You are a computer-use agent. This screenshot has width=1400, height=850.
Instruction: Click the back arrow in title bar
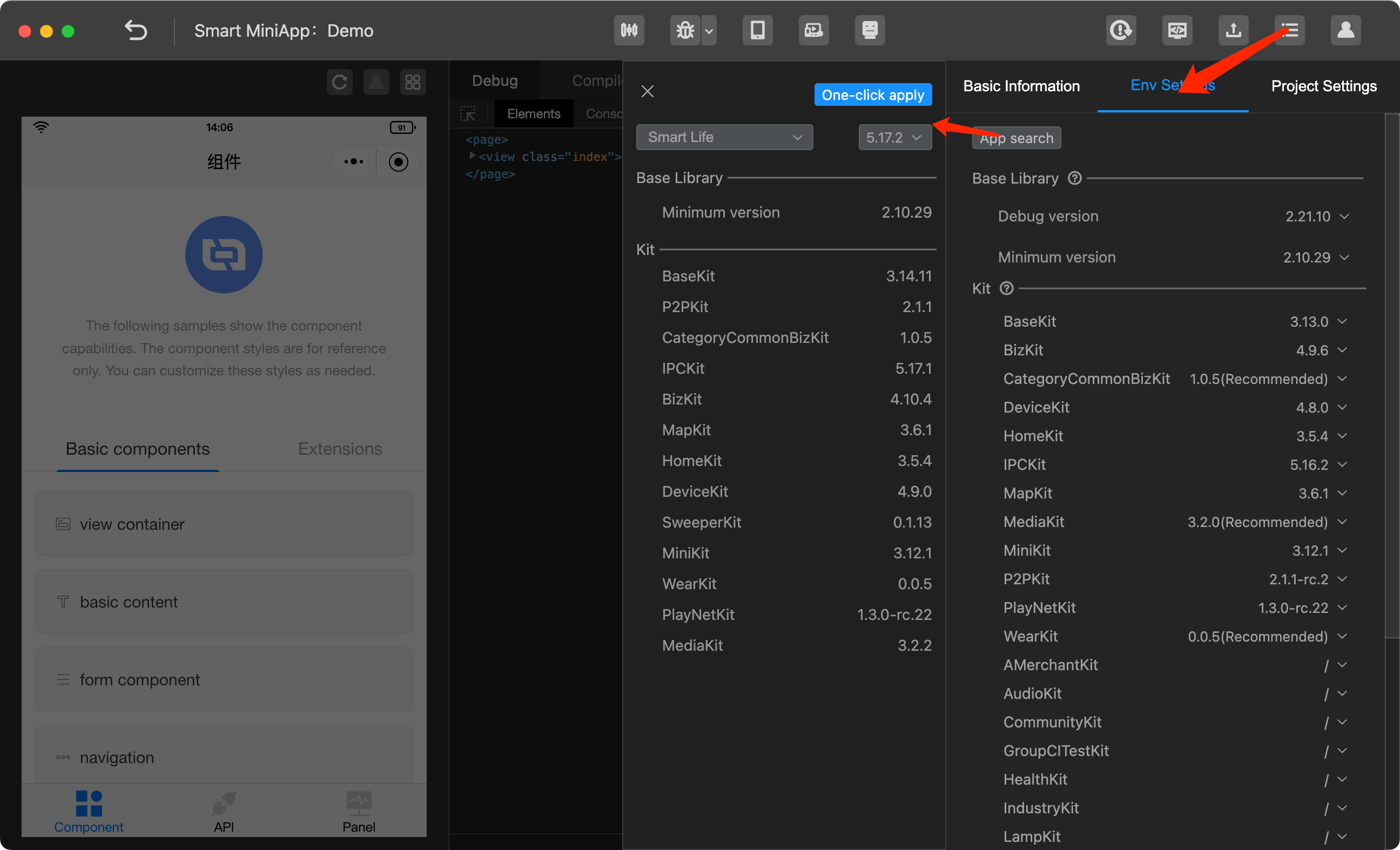[136, 31]
